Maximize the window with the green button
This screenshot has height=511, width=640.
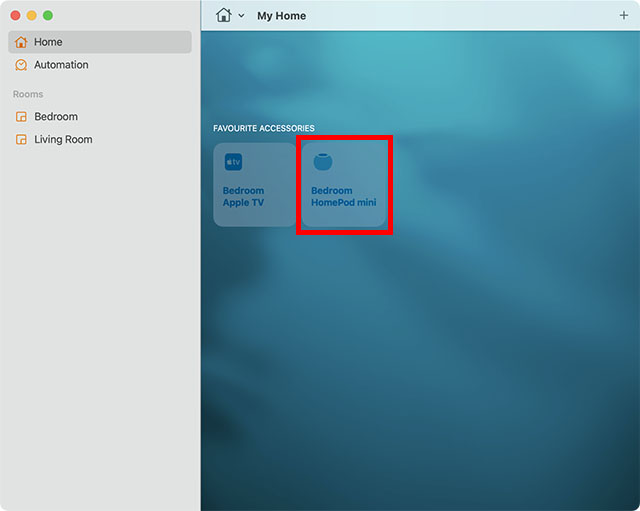click(48, 16)
